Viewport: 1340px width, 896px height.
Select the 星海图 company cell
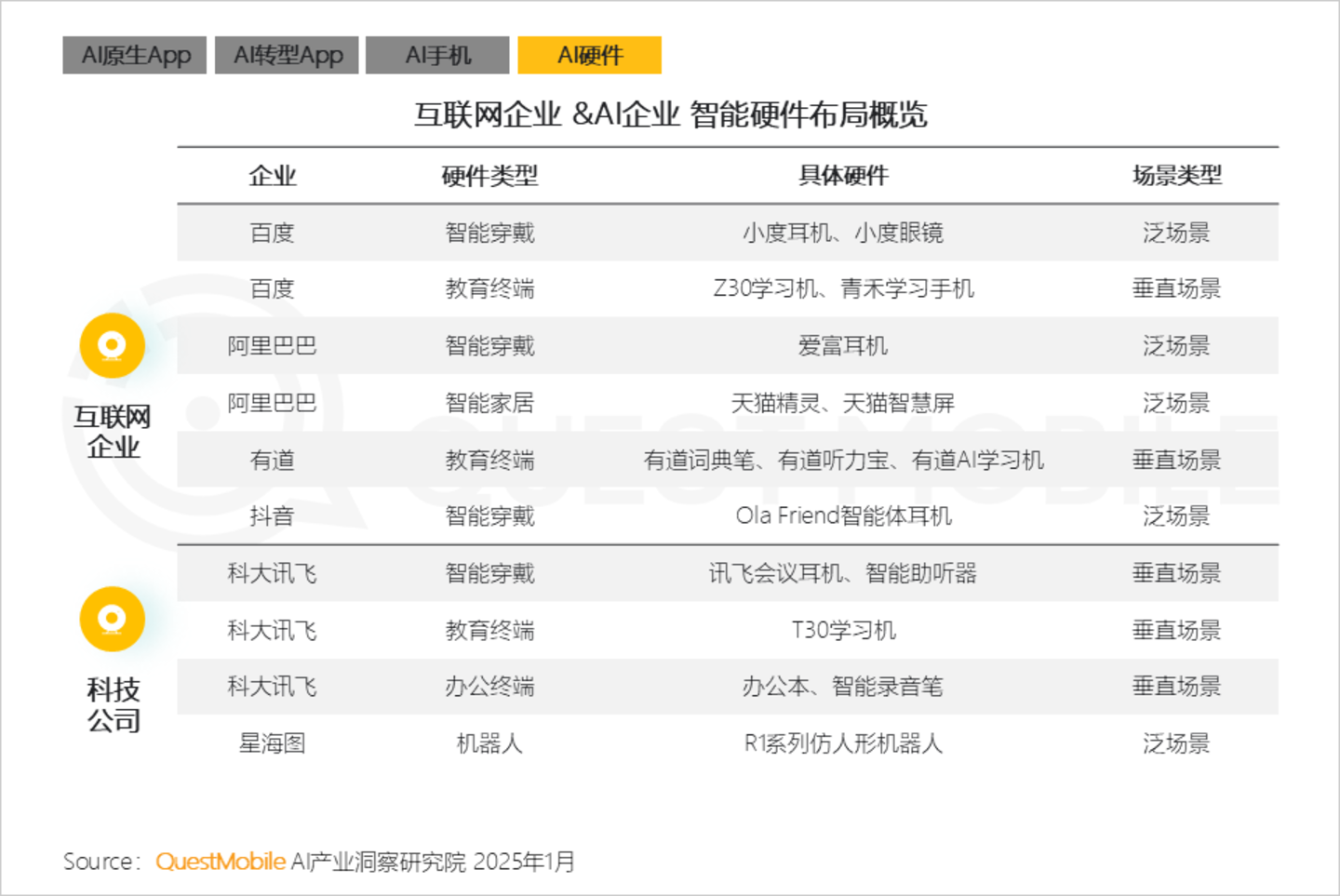(x=272, y=743)
